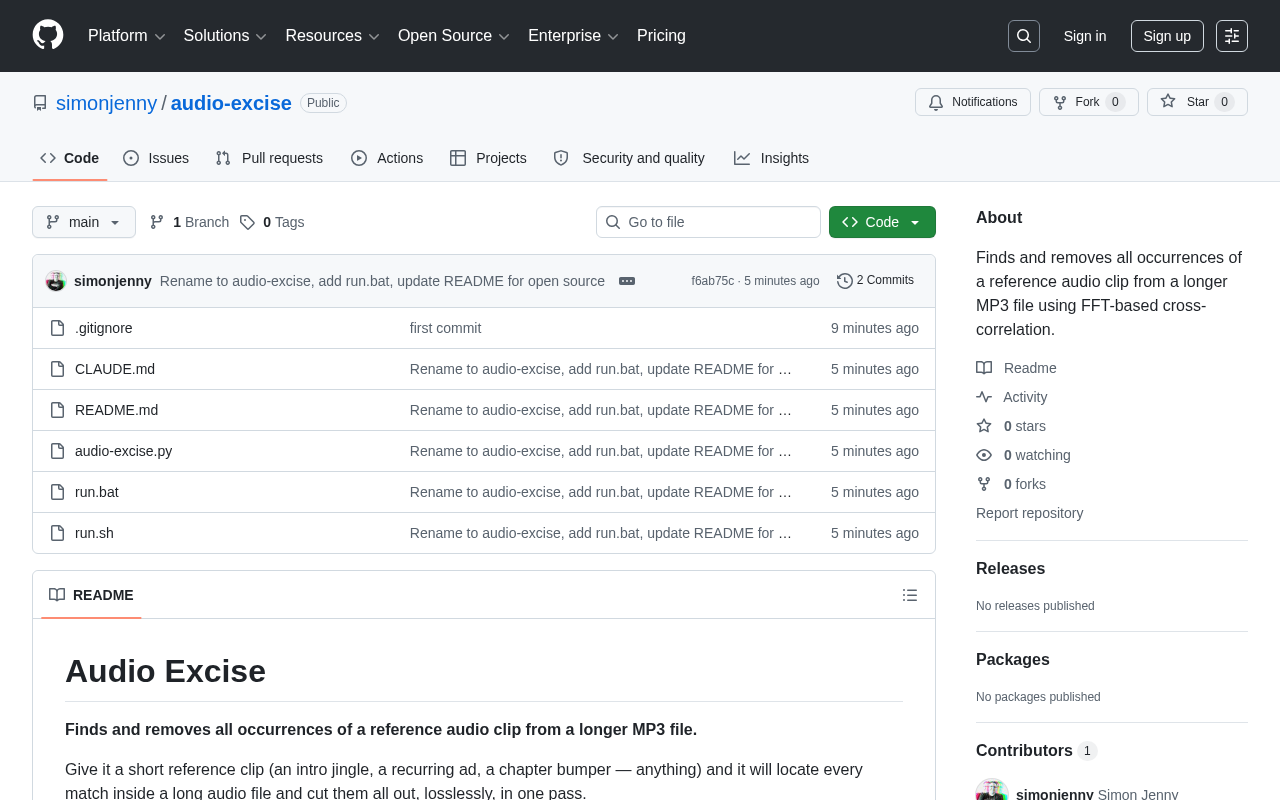Click the Readme link in About sidebar

point(1016,368)
